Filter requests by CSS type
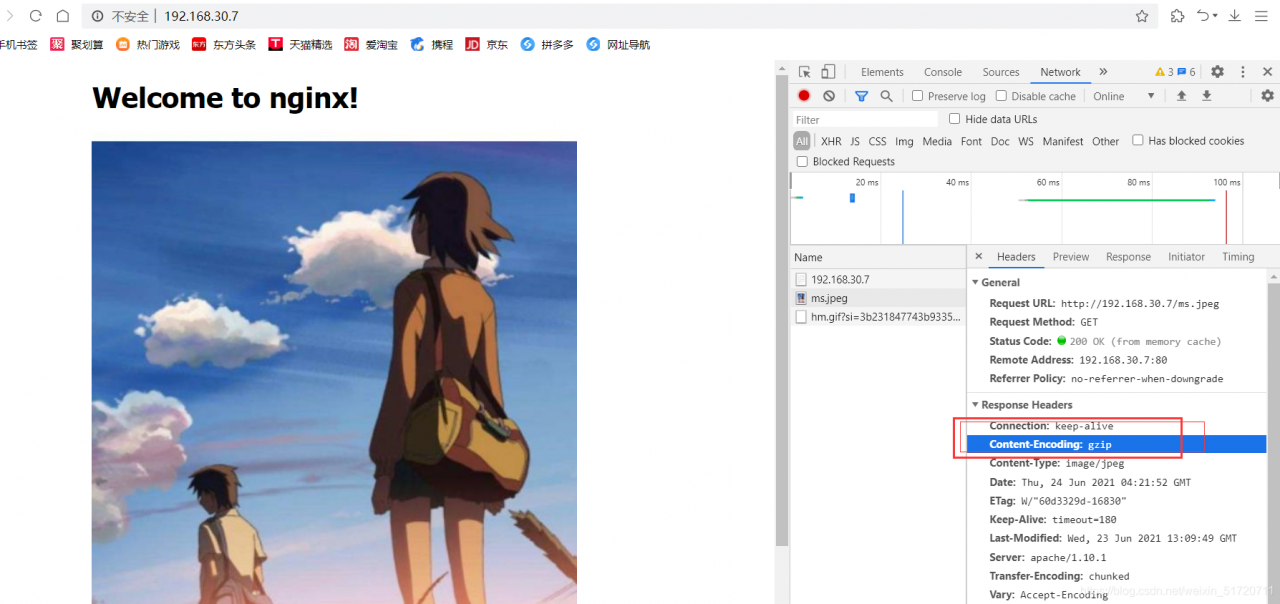This screenshot has height=604, width=1280. pyautogui.click(x=877, y=142)
